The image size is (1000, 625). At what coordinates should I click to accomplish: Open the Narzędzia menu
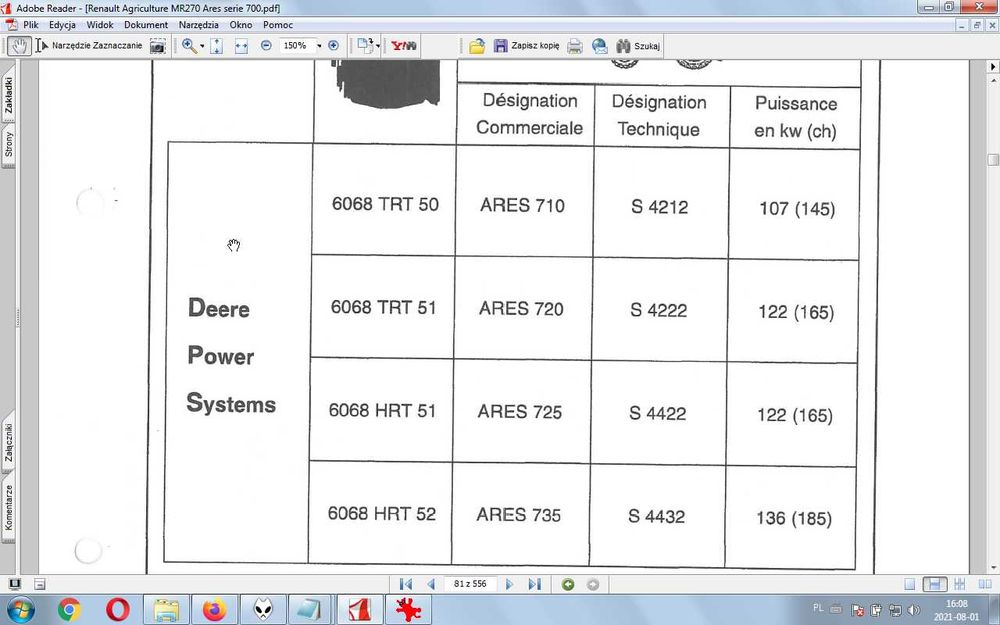(198, 25)
